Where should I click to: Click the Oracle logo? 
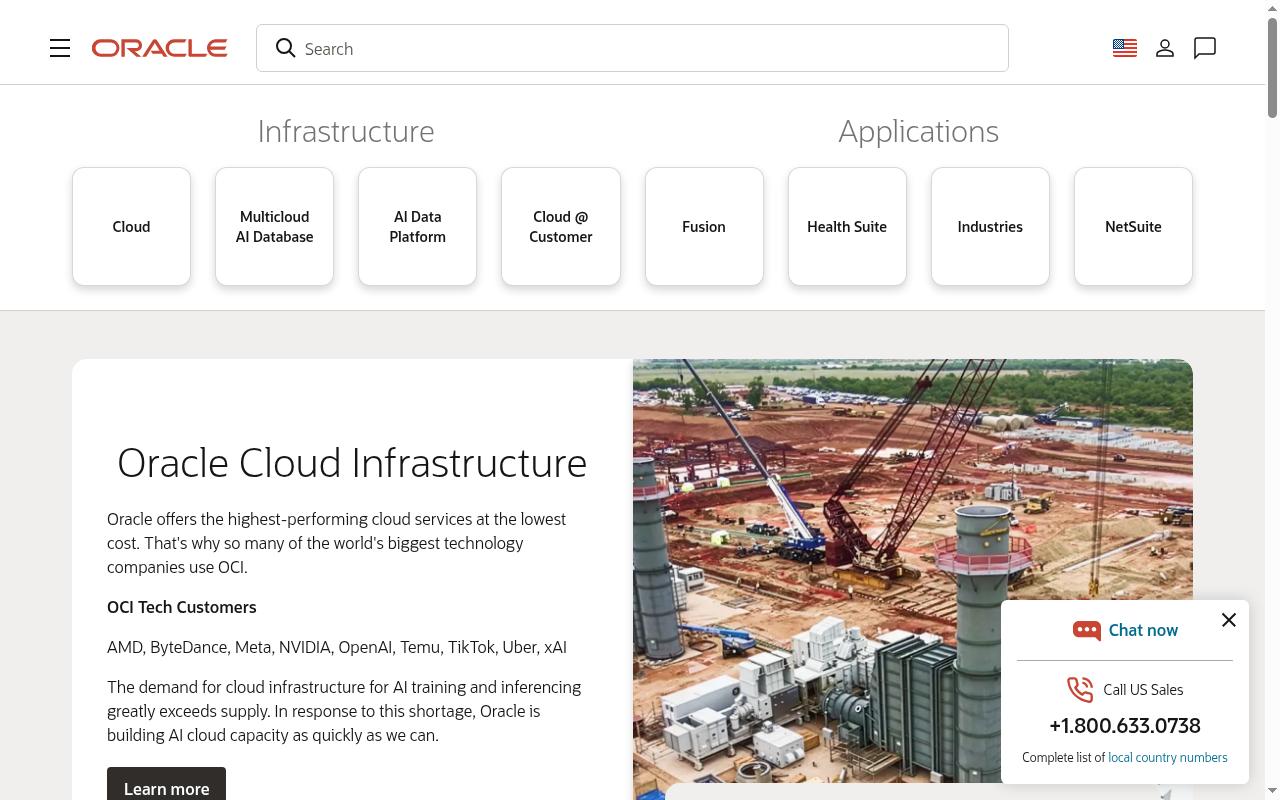coord(159,48)
